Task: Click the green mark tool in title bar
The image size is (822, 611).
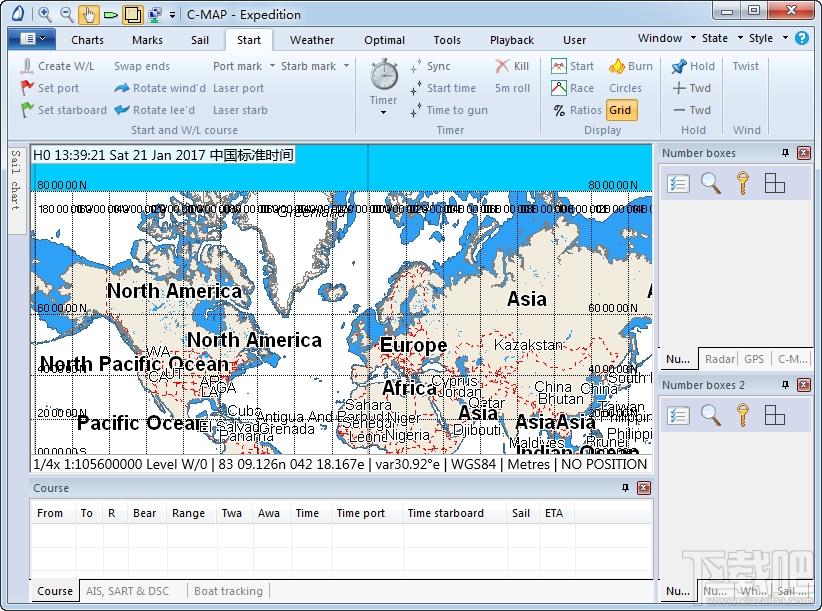Action: [x=110, y=15]
